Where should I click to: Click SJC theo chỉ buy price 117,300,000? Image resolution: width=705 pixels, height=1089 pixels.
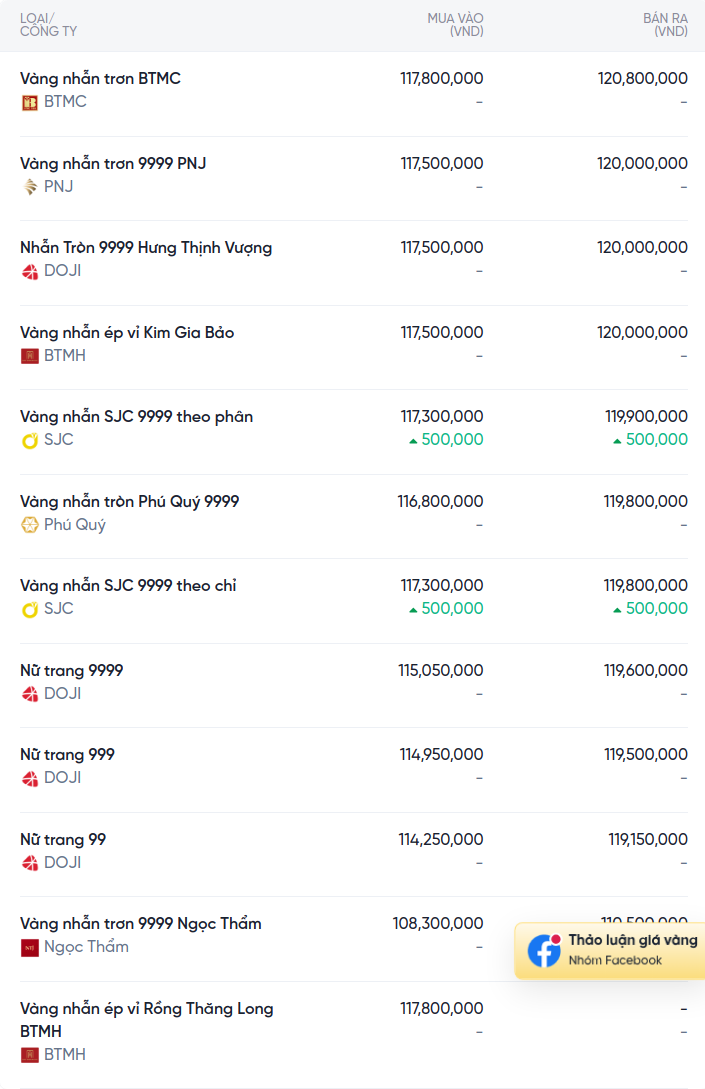tap(441, 585)
